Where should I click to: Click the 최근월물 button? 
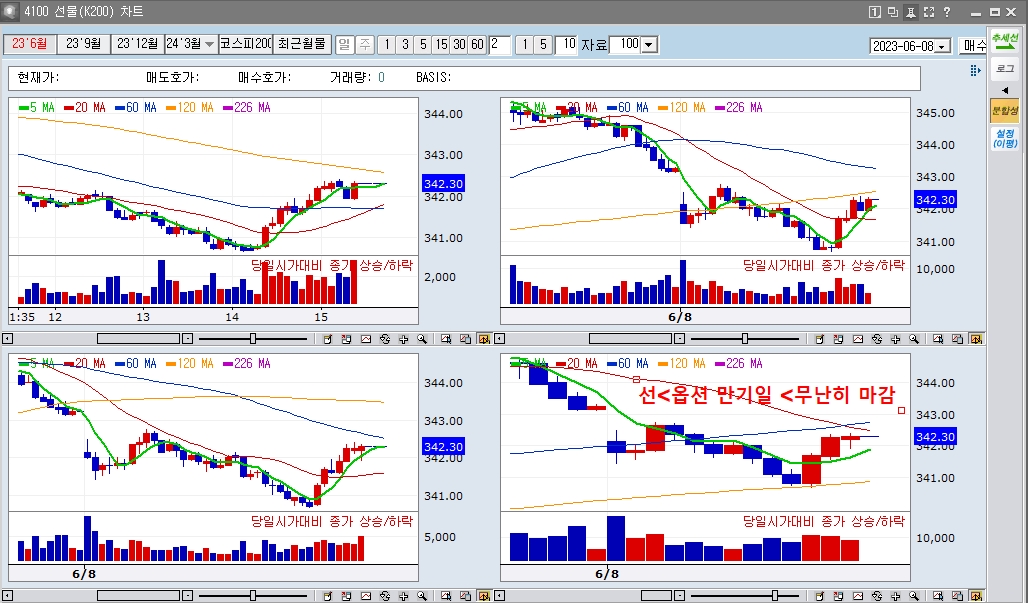302,44
